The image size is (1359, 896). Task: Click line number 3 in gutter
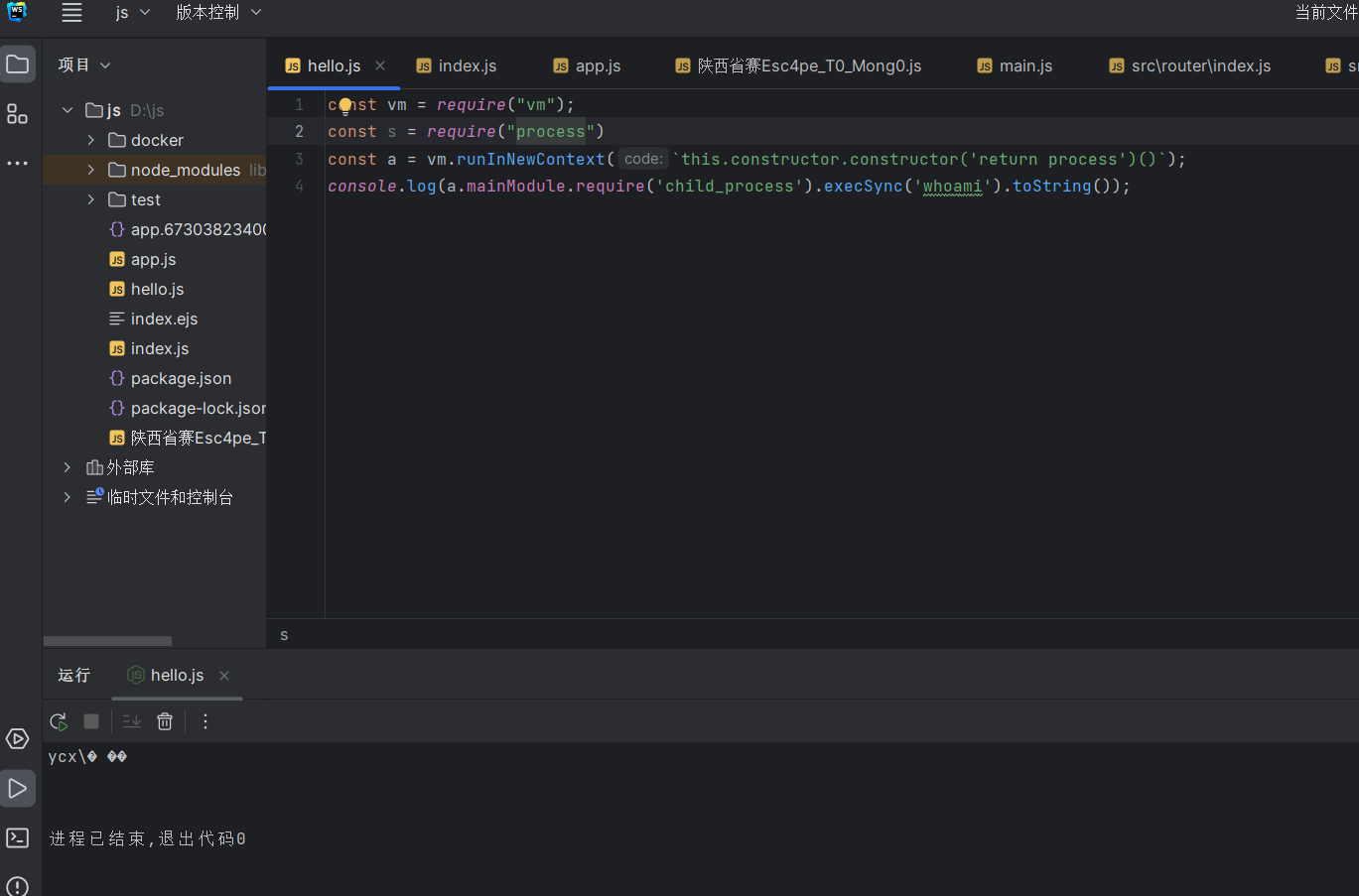coord(300,159)
